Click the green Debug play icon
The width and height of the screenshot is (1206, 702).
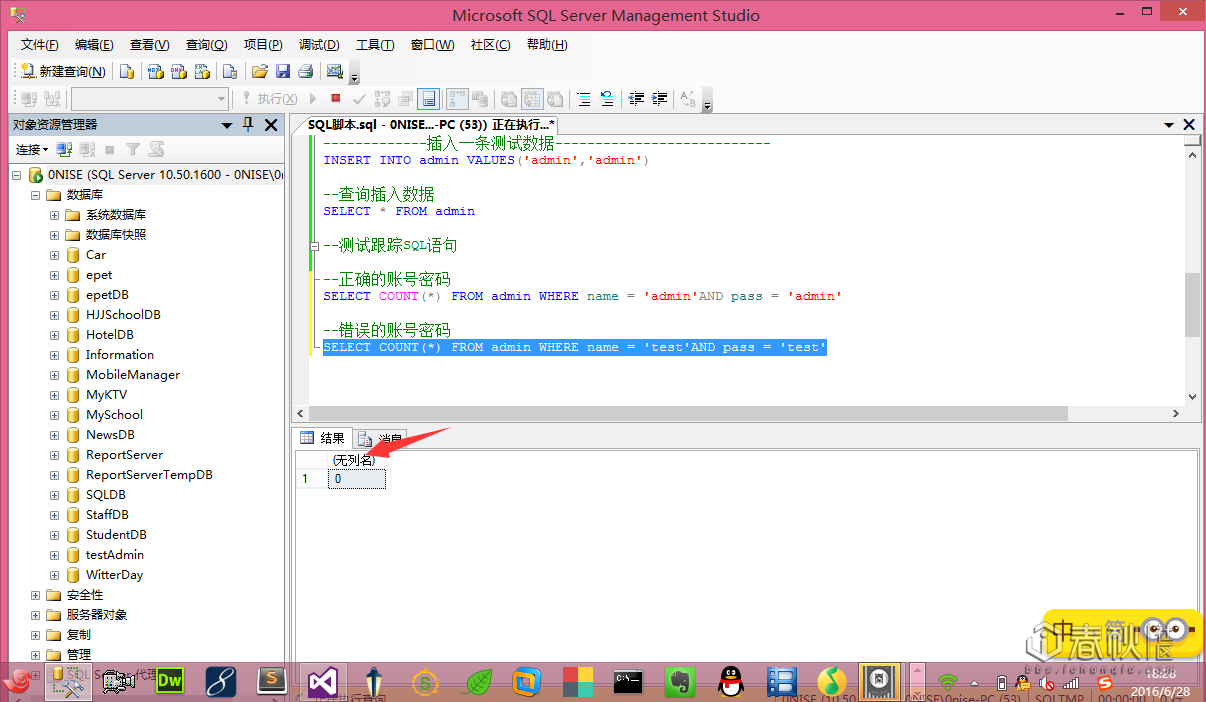coord(313,99)
